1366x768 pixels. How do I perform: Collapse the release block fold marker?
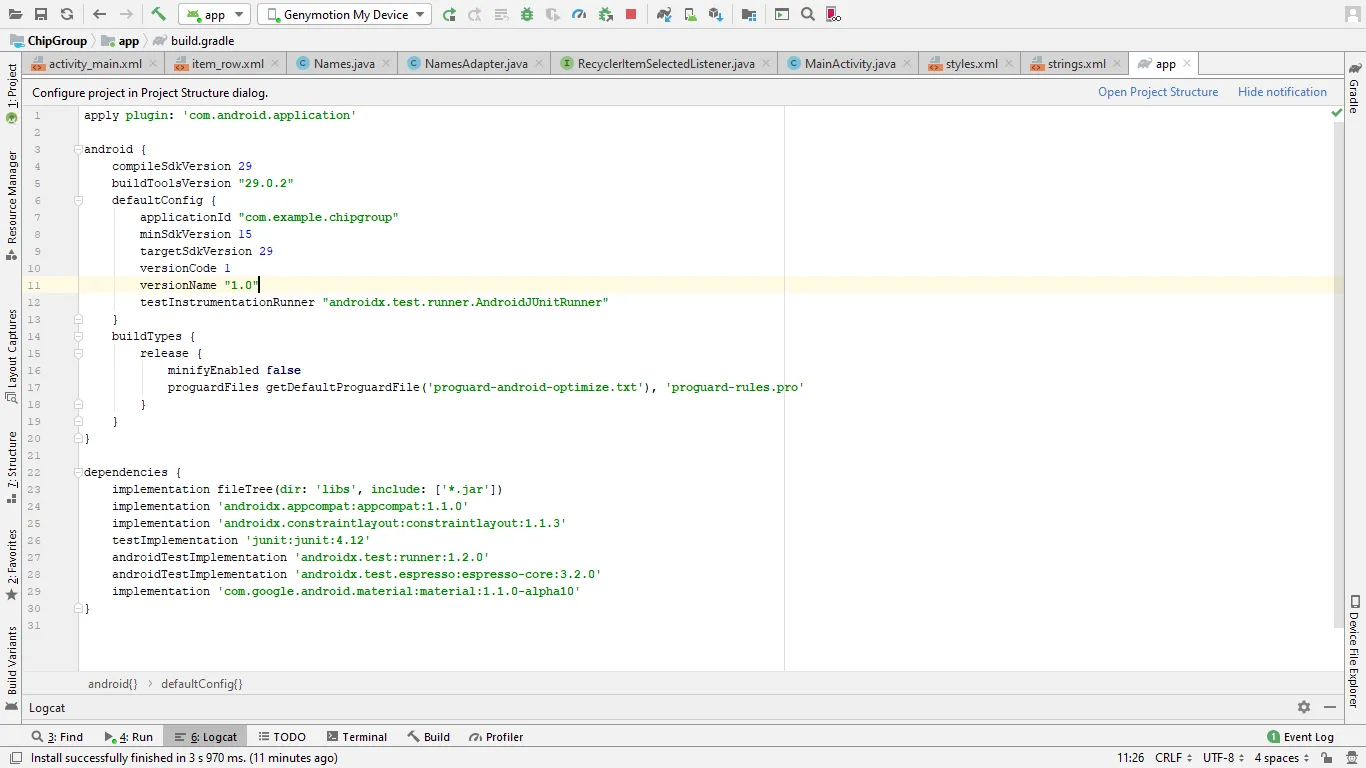click(x=78, y=353)
